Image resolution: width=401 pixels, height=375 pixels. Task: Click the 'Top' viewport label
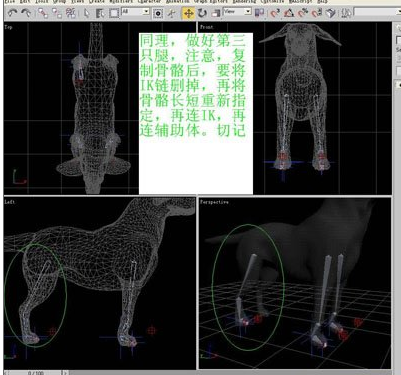pos(9,27)
